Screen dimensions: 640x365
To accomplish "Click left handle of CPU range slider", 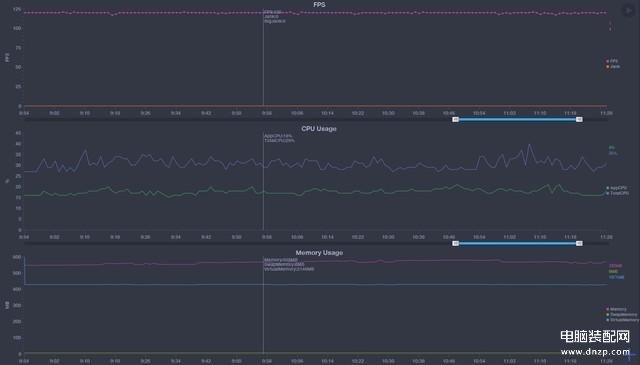I will click(x=456, y=243).
